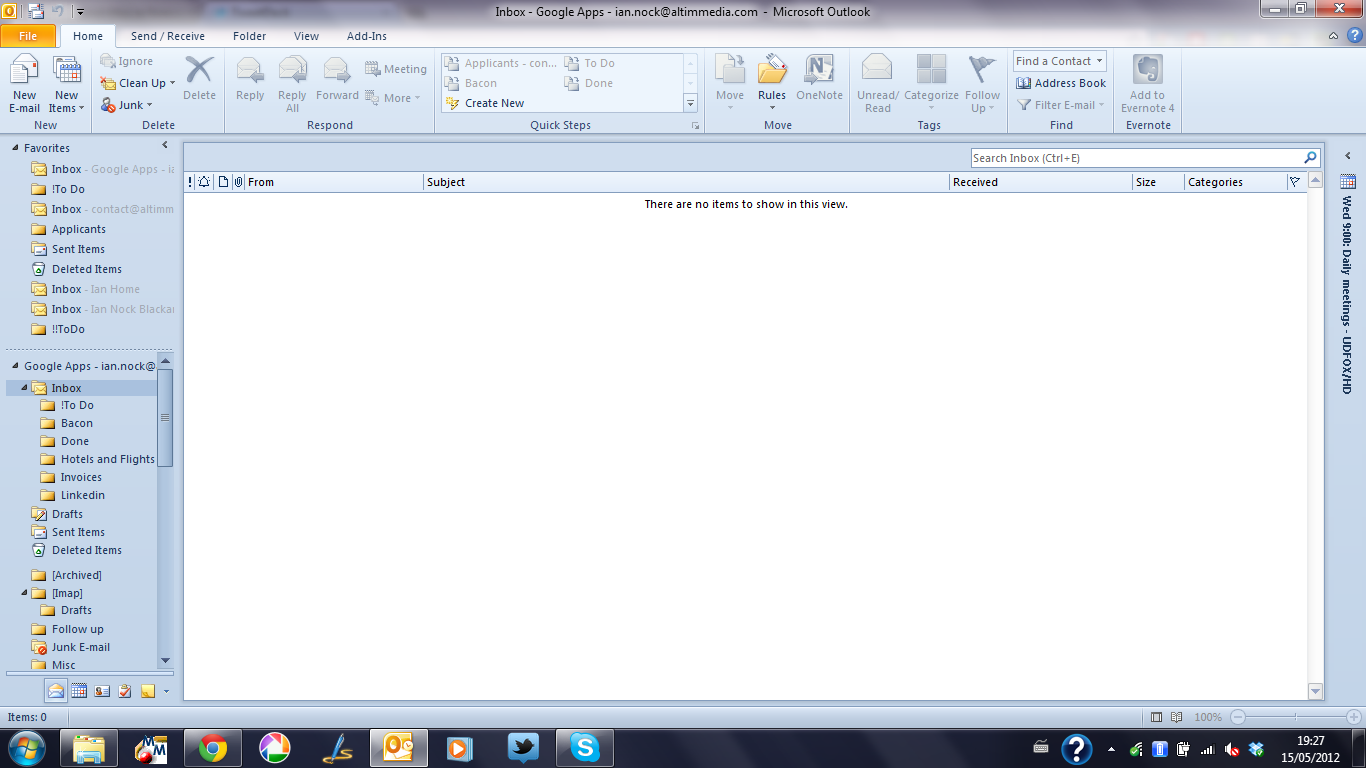The height and width of the screenshot is (768, 1366).
Task: Click the zoom slider in status bar
Action: (1296, 717)
